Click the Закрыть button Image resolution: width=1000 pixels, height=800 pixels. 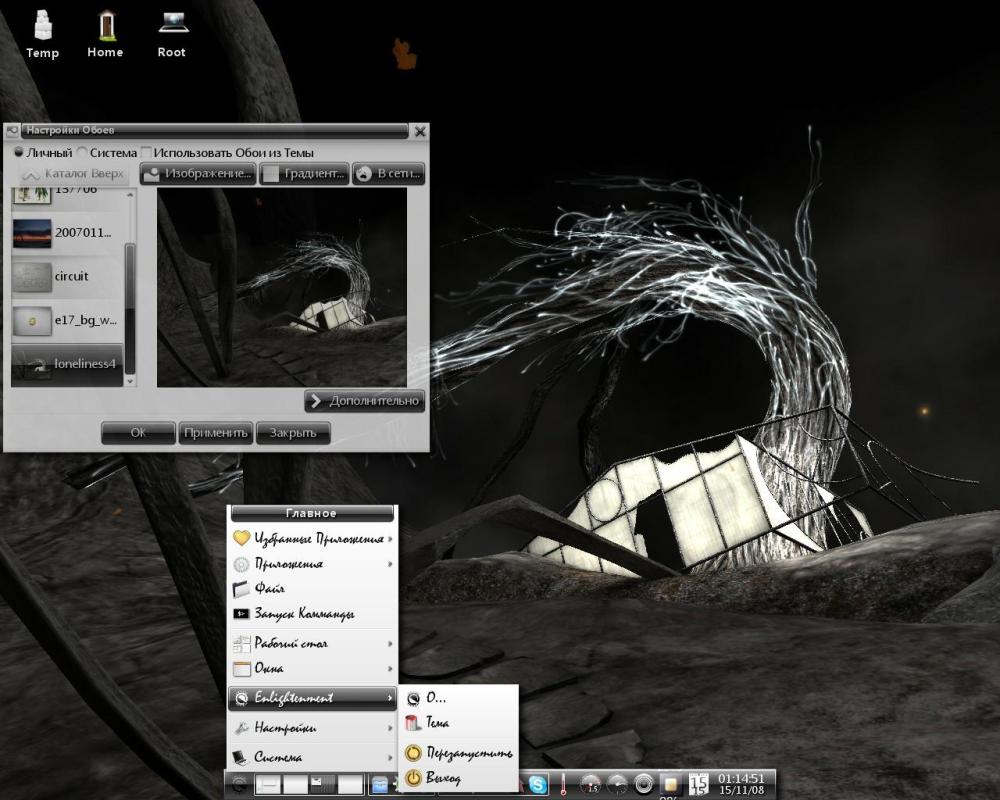[x=293, y=433]
